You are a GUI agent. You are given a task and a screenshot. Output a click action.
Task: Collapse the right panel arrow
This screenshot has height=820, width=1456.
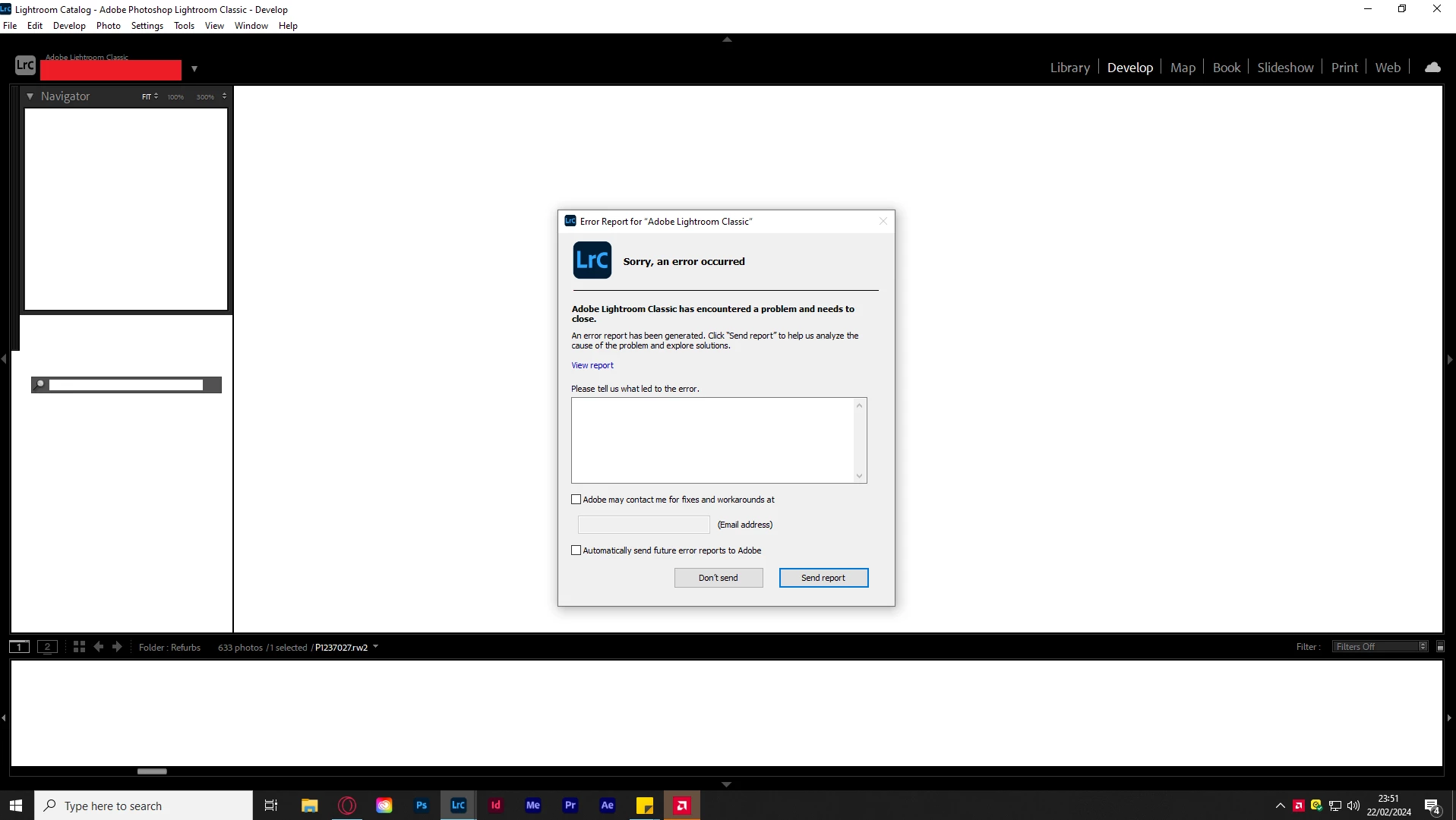(1450, 359)
